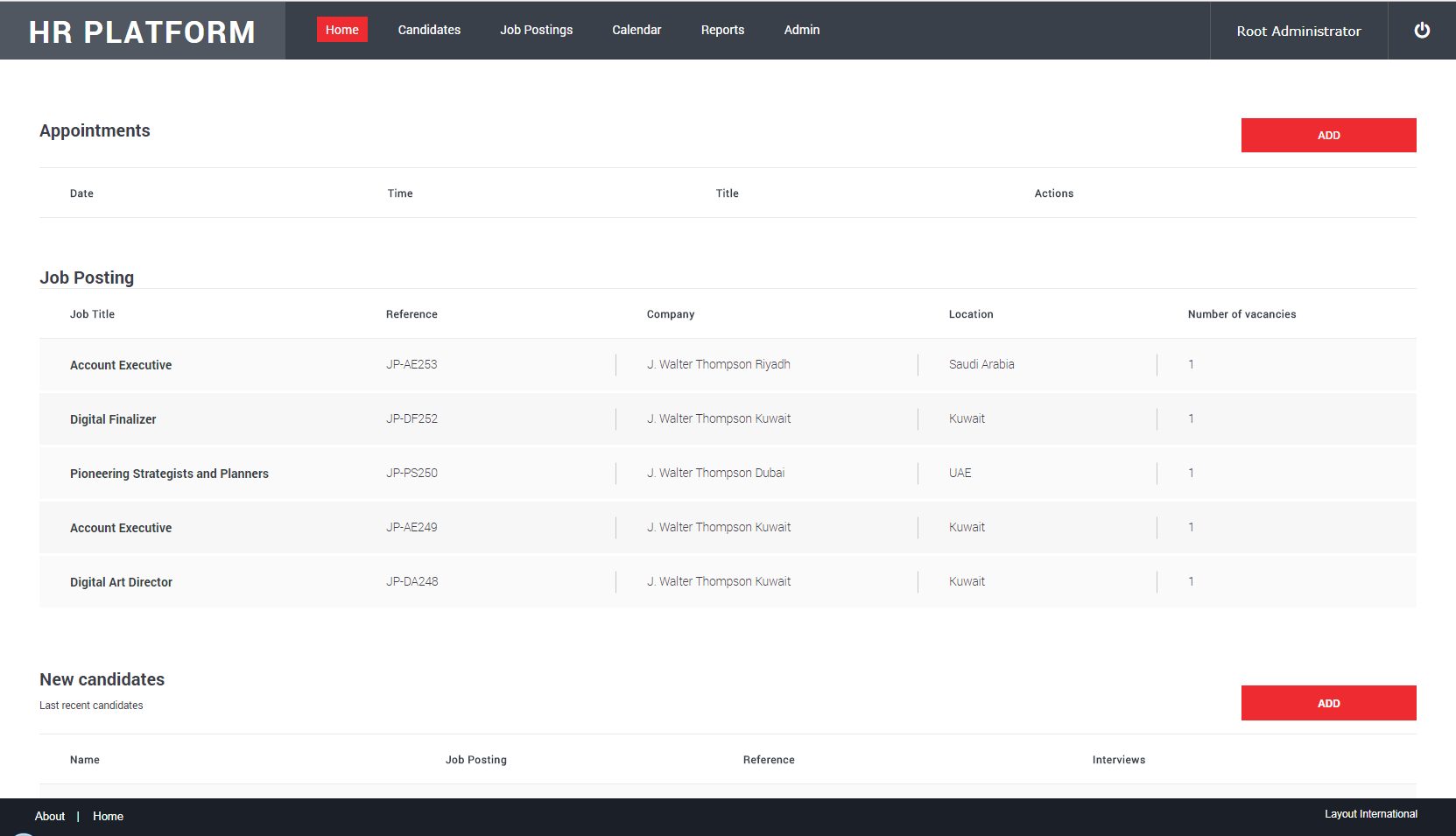Click the Interviews column header

point(1119,760)
